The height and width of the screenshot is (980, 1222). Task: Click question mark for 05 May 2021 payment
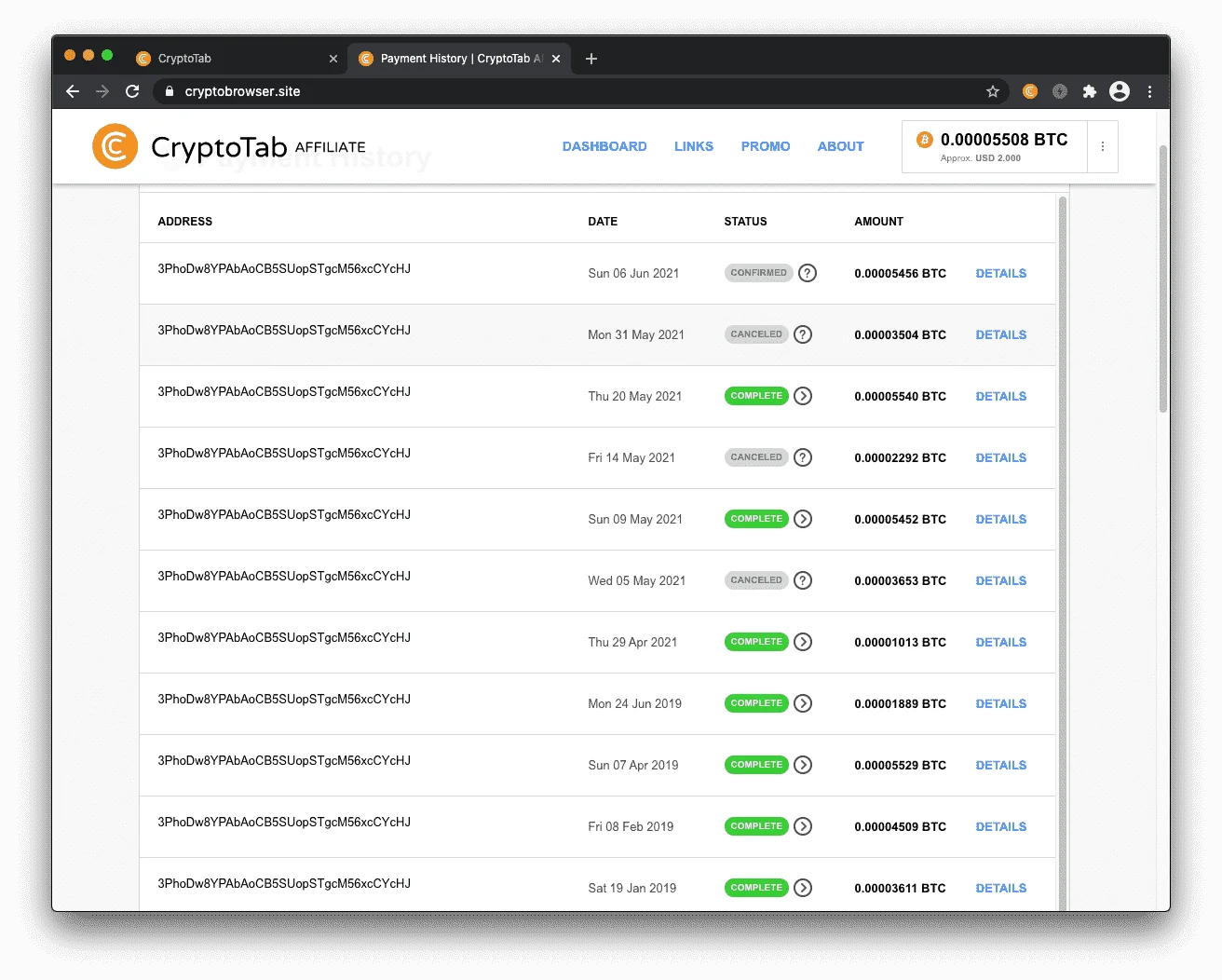point(803,580)
